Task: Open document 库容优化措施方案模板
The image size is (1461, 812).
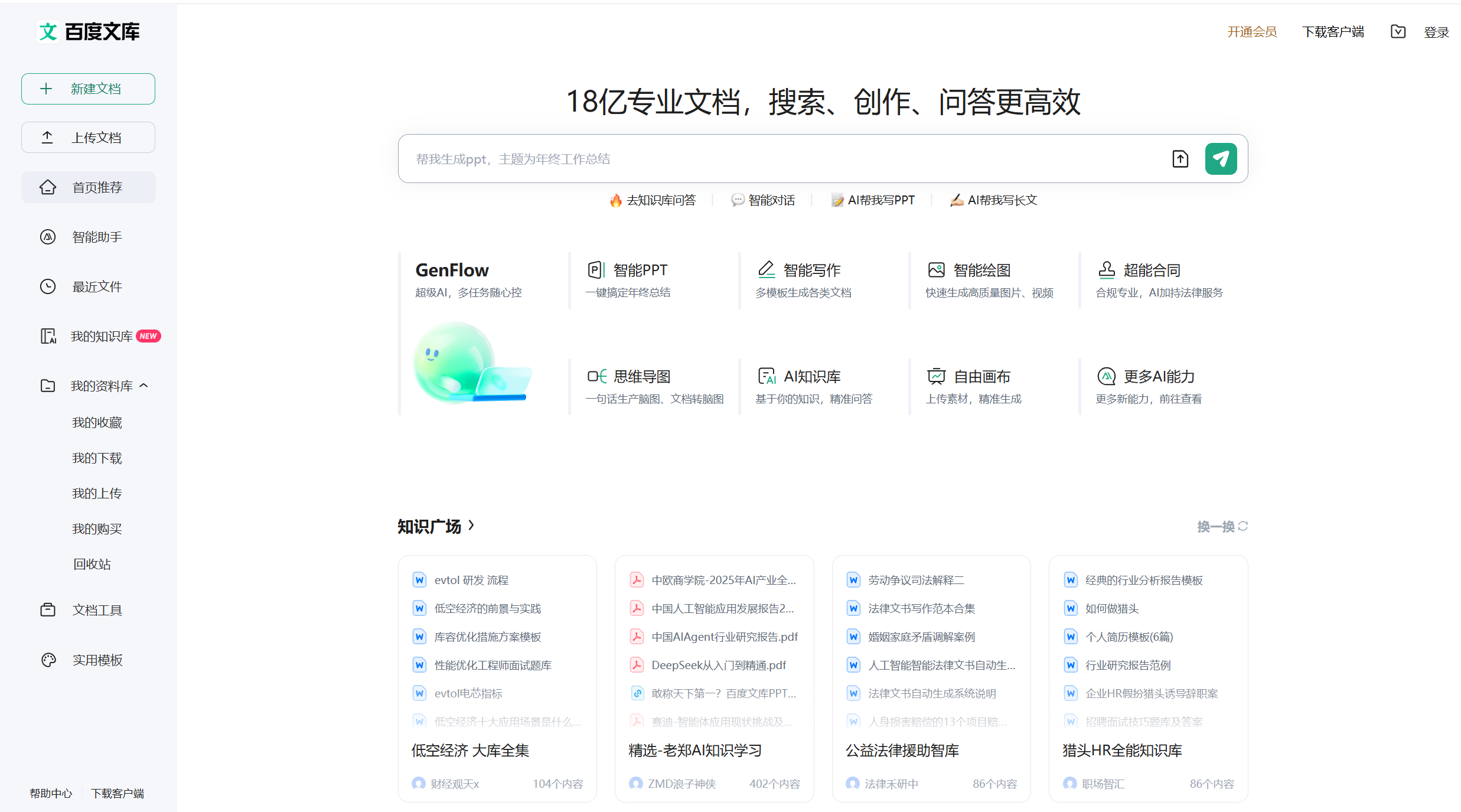Action: pos(488,637)
